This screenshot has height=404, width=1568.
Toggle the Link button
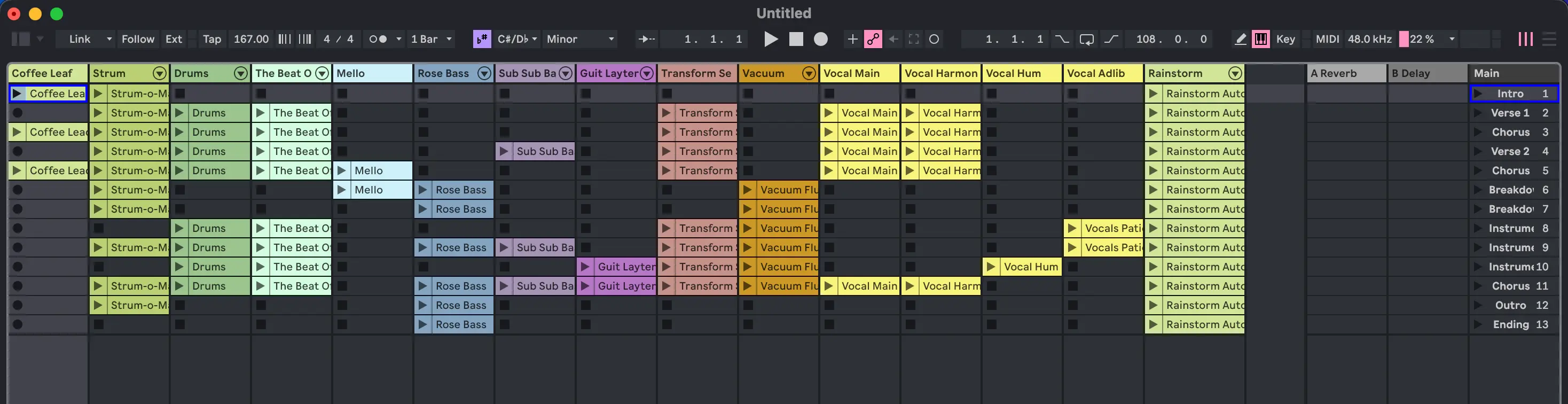[x=80, y=39]
